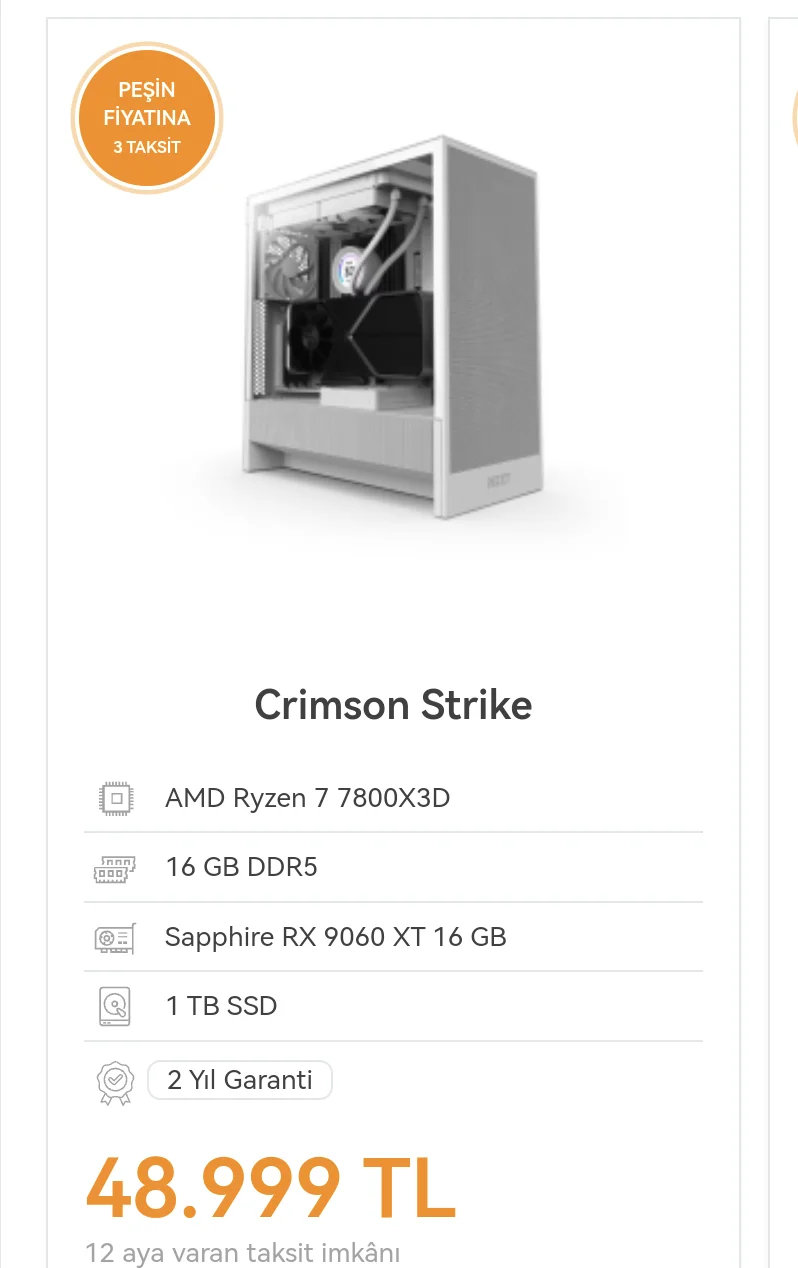Viewport: 798px width, 1268px height.
Task: Click the AMD Ryzen 7 7800X3D spec
Action: click(307, 798)
